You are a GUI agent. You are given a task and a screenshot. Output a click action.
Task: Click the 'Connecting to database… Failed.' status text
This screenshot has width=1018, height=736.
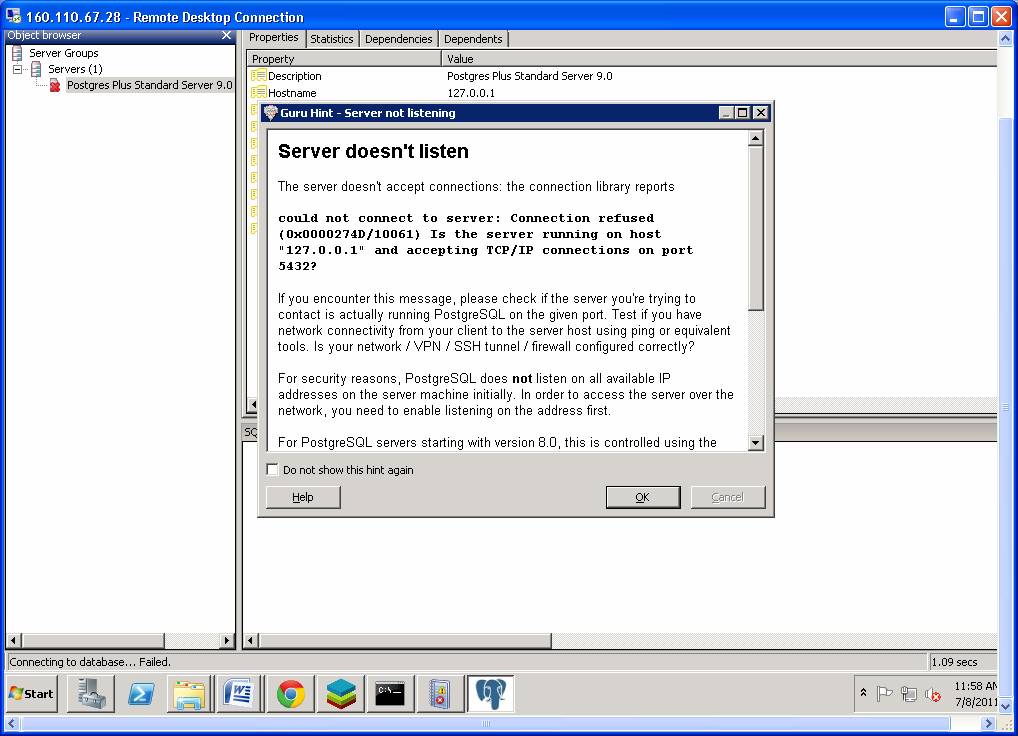[90, 662]
